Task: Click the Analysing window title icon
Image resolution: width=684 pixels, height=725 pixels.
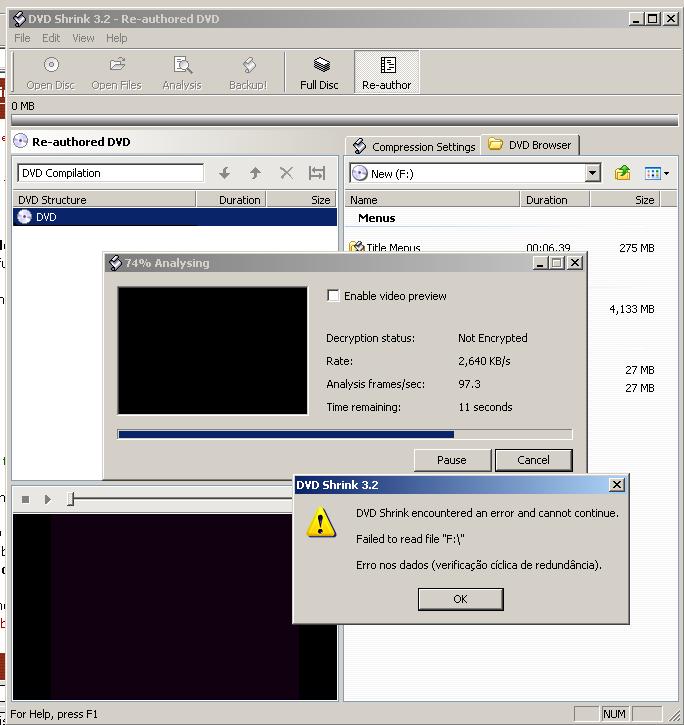Action: point(115,263)
